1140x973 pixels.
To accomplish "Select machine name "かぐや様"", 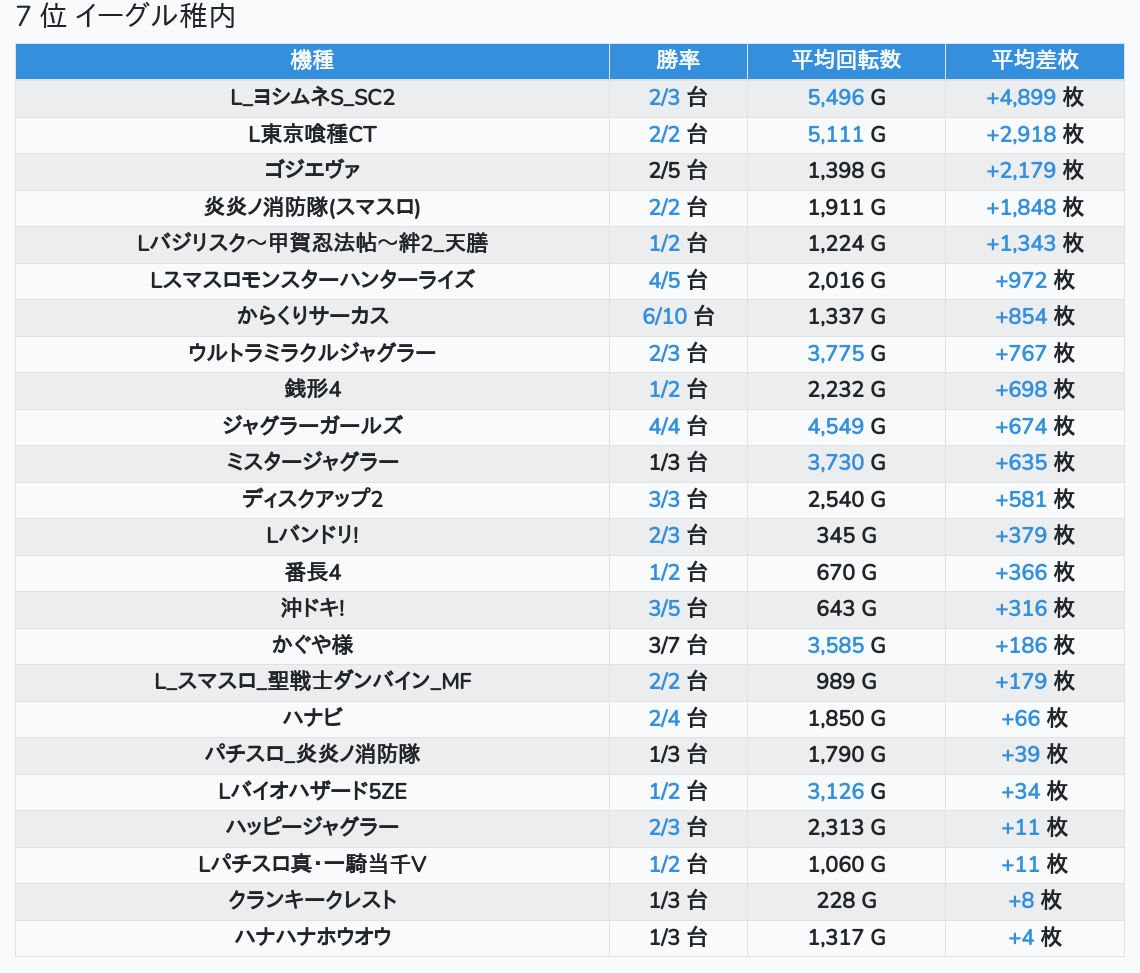I will click(x=312, y=646).
